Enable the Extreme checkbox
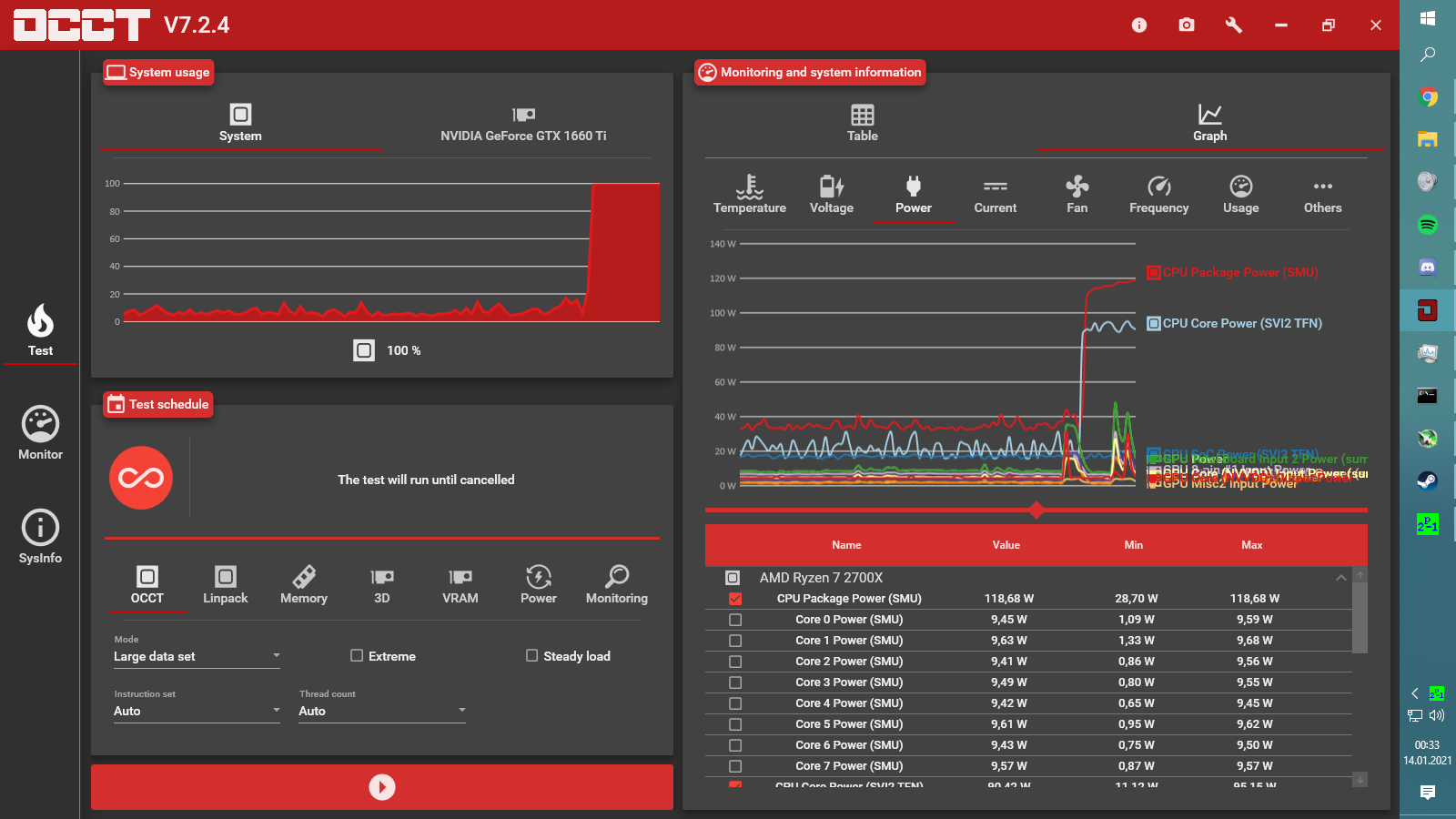1456x819 pixels. pyautogui.click(x=357, y=655)
